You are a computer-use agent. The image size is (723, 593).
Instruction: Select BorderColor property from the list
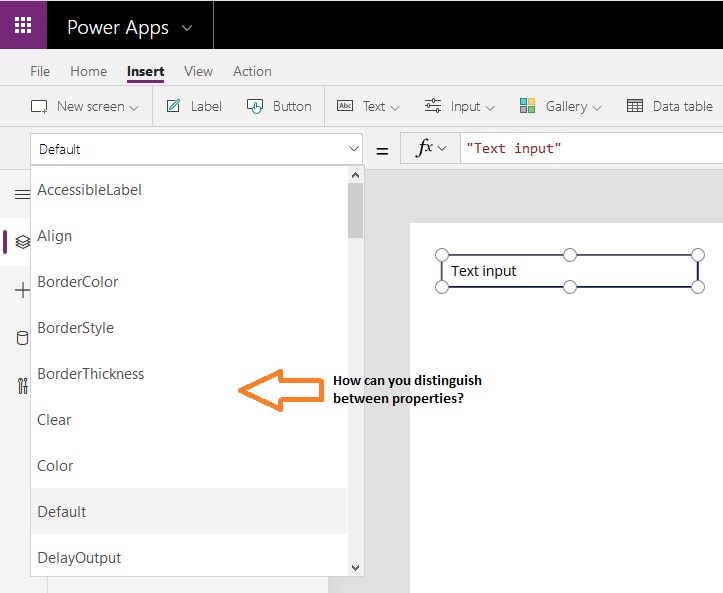point(78,282)
